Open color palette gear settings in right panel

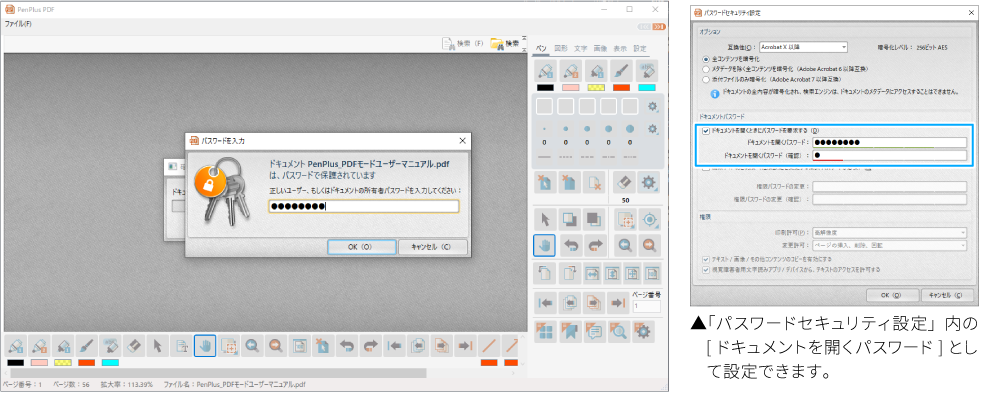pos(653,106)
